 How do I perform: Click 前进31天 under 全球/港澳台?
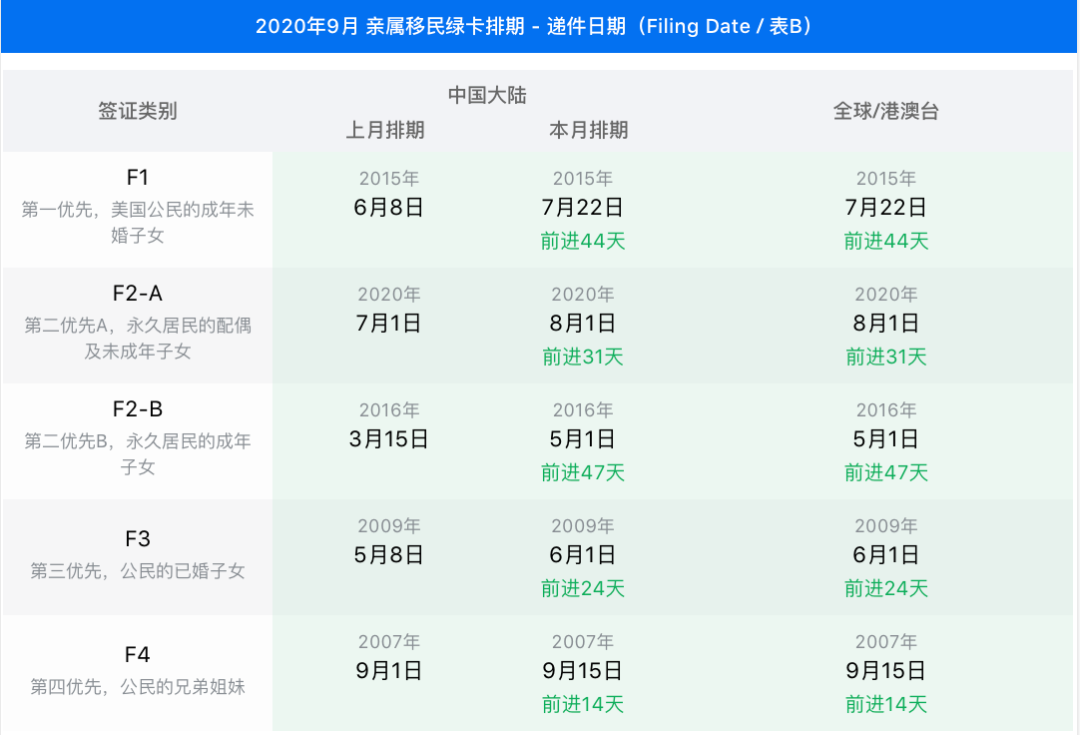886,357
